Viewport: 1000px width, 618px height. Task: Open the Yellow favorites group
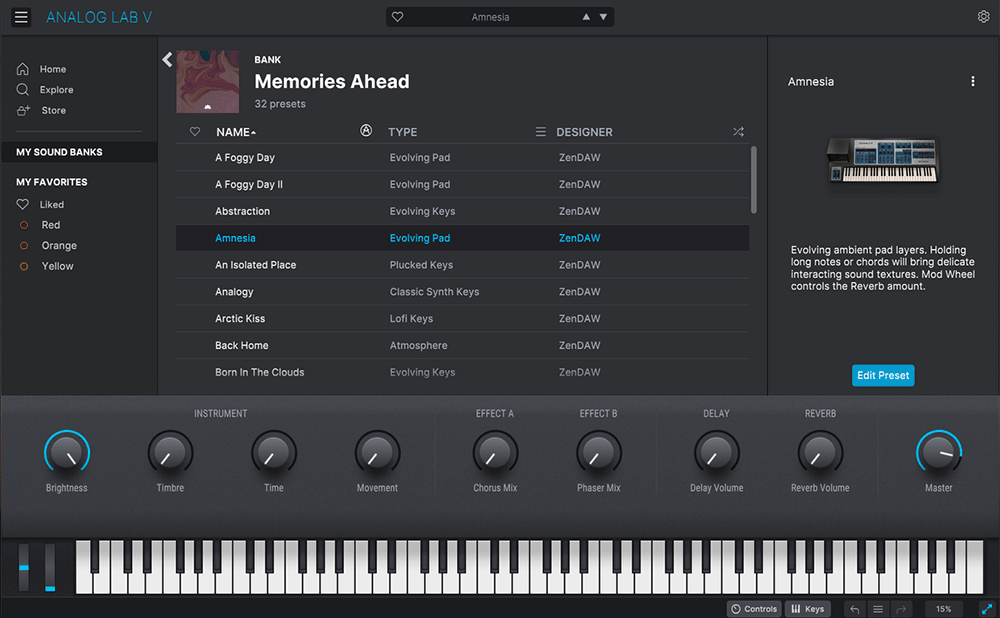click(x=47, y=266)
